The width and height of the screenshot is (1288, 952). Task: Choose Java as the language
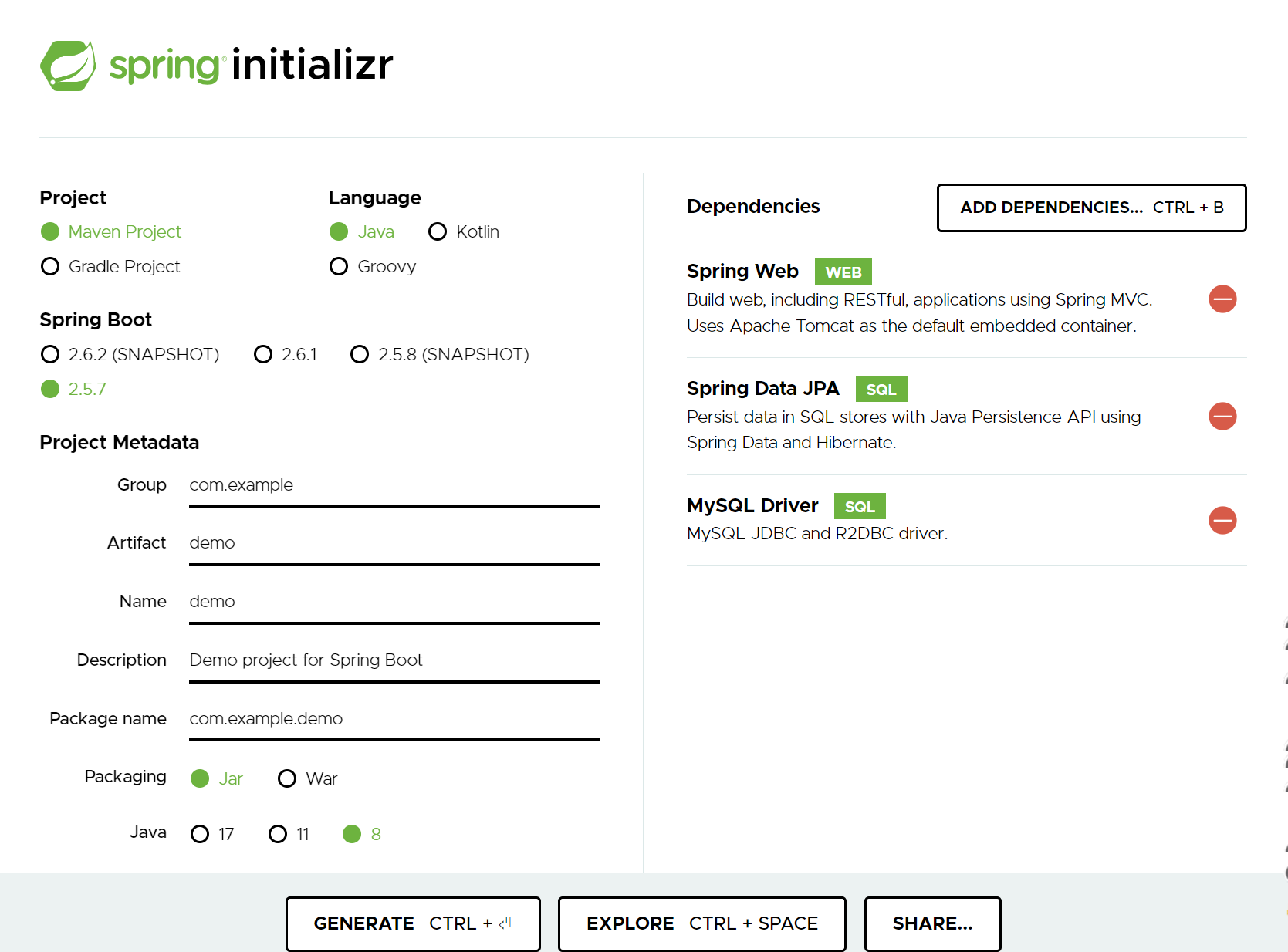point(362,231)
